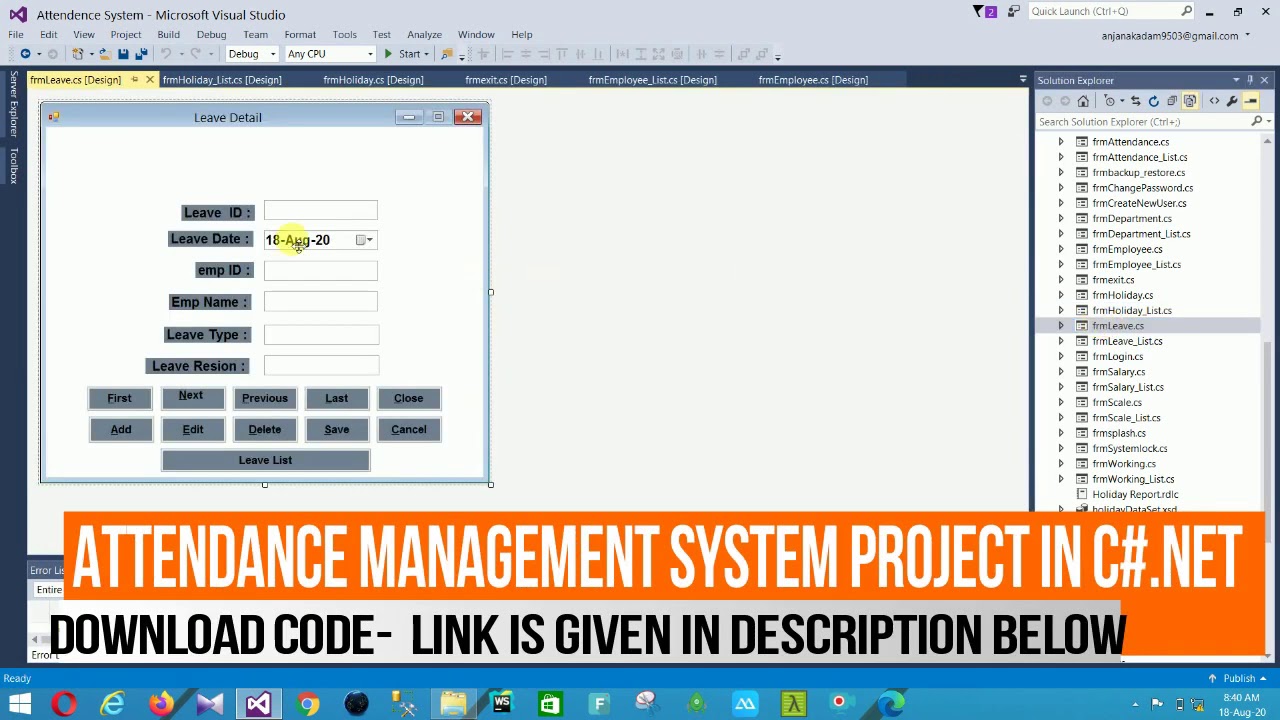The width and height of the screenshot is (1280, 720).
Task: Click the Emp Name text field
Action: pos(321,302)
